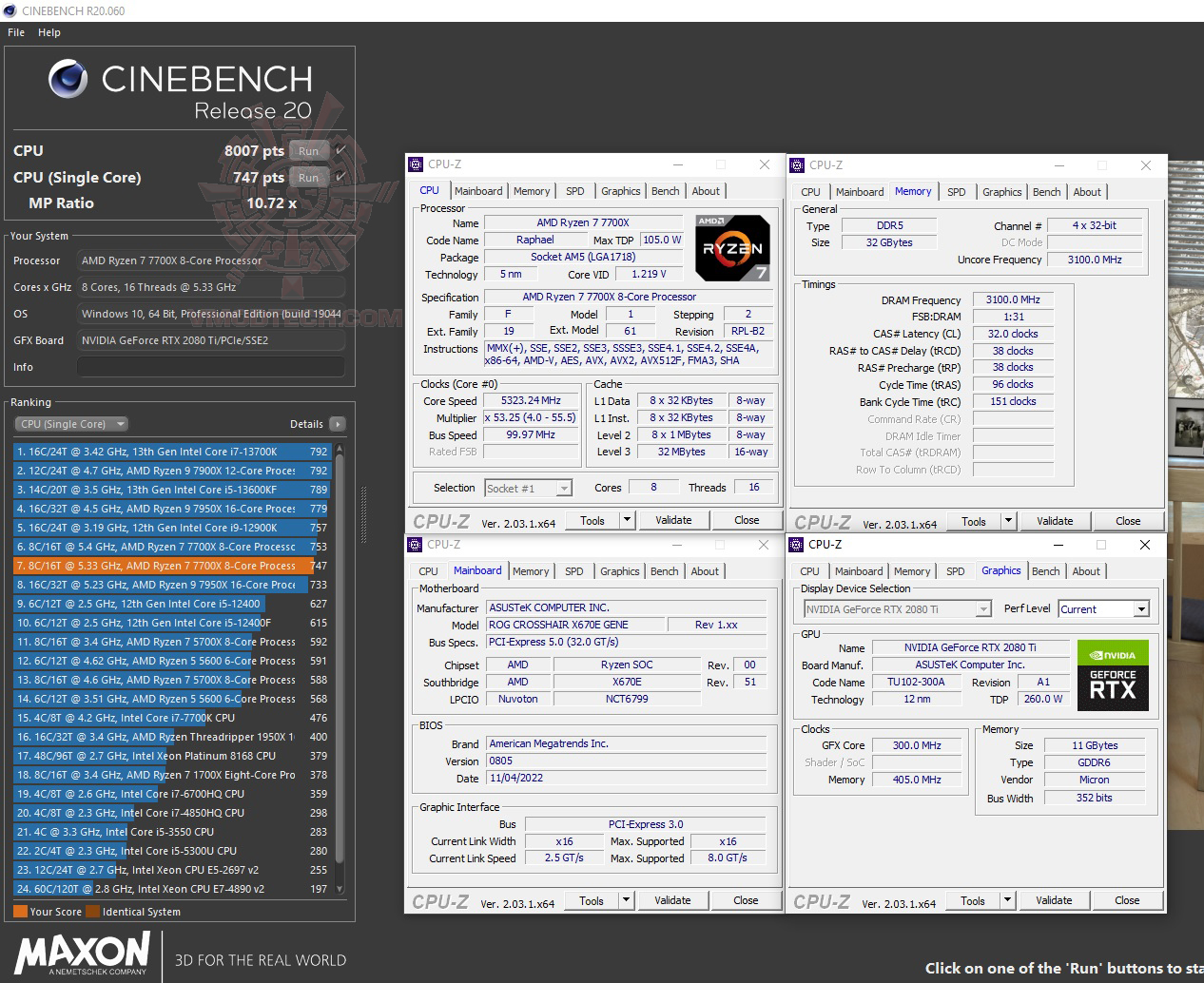Click the MAXON logo at bottom left
The image size is (1204, 983).
pyautogui.click(x=81, y=954)
